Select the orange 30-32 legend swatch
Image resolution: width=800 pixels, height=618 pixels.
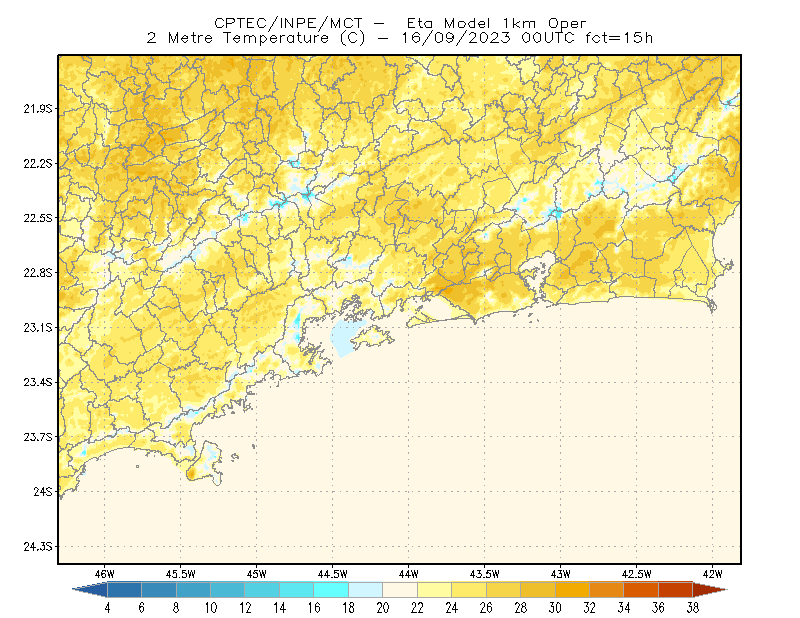pyautogui.click(x=572, y=590)
